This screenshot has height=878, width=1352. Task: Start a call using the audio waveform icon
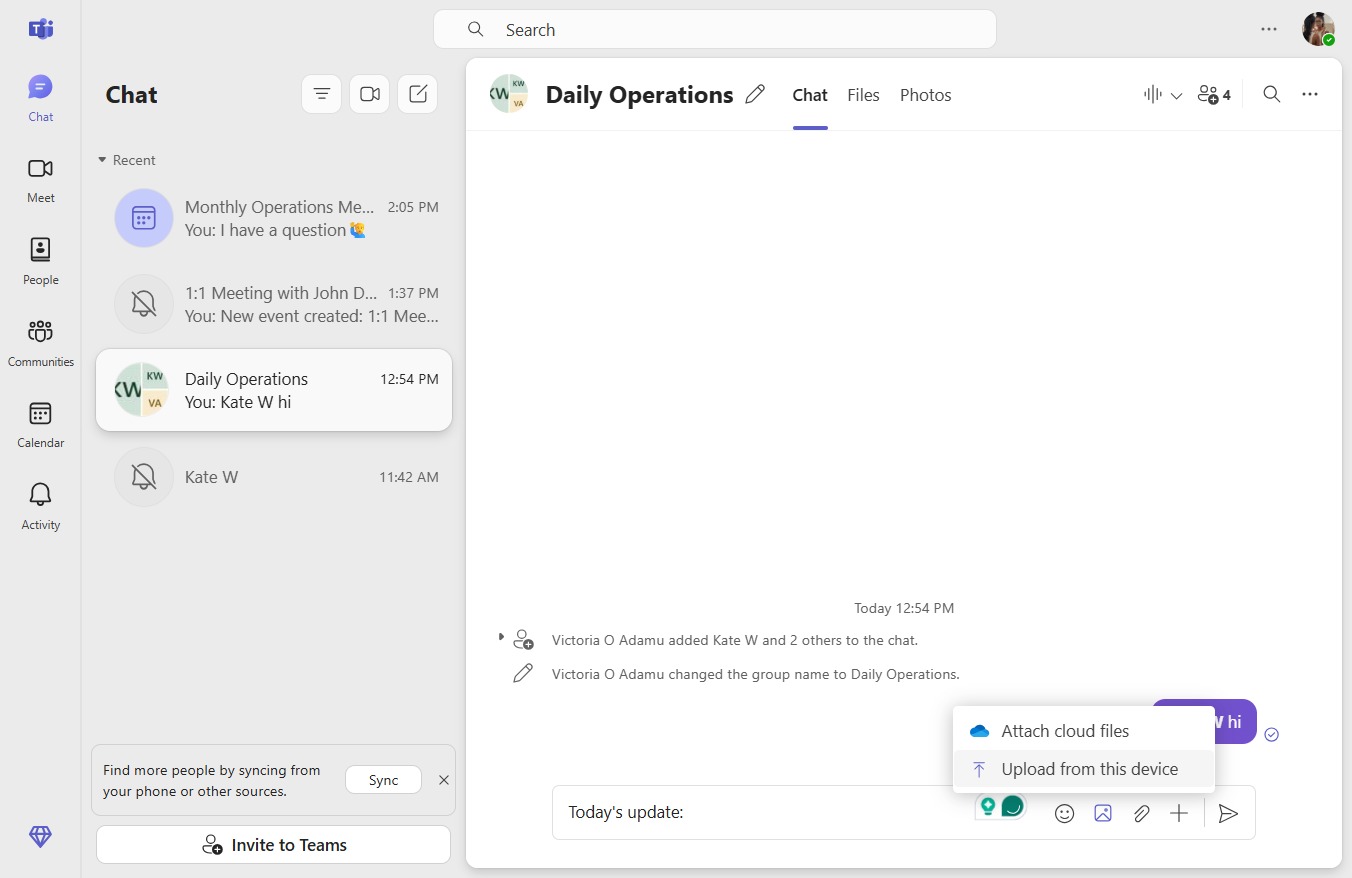pos(1152,95)
